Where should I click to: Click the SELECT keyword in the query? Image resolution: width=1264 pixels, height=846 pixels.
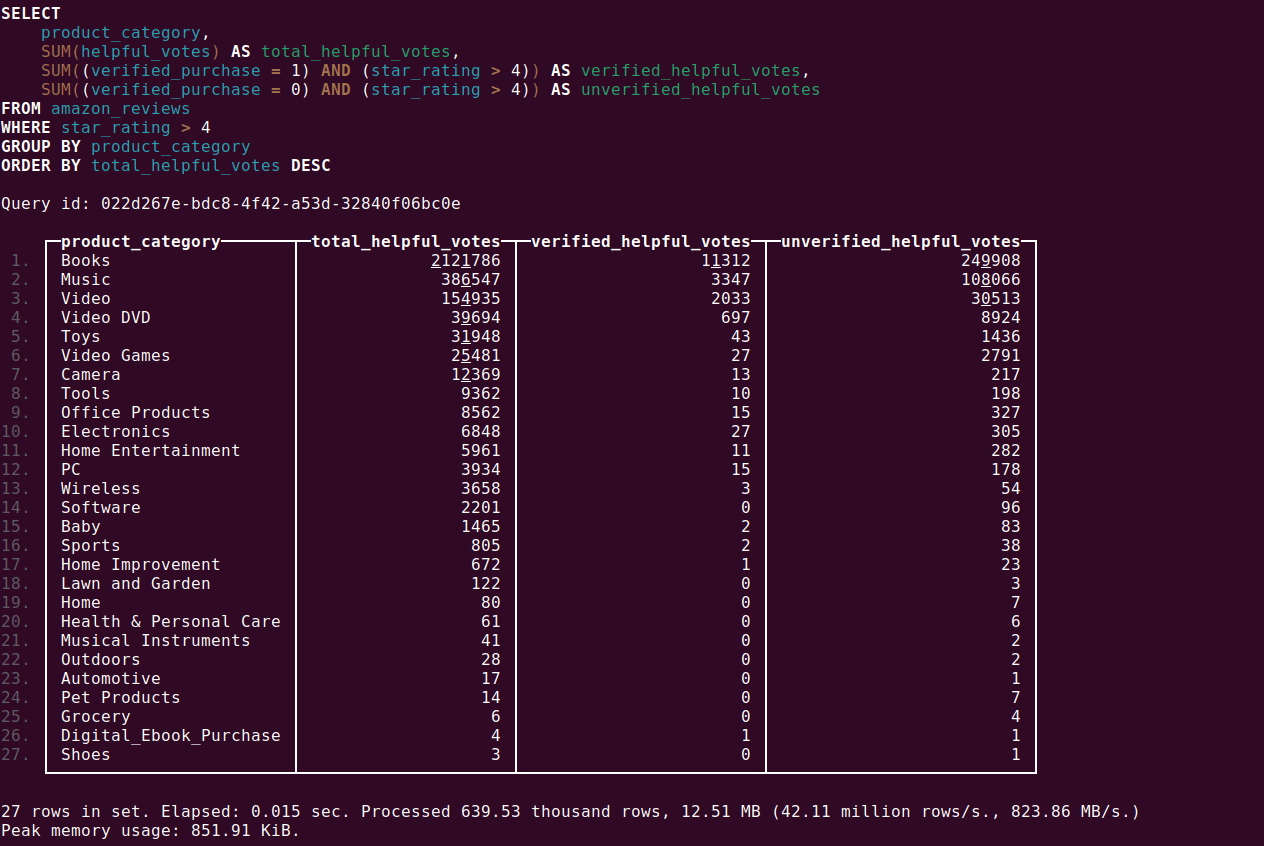[x=28, y=13]
